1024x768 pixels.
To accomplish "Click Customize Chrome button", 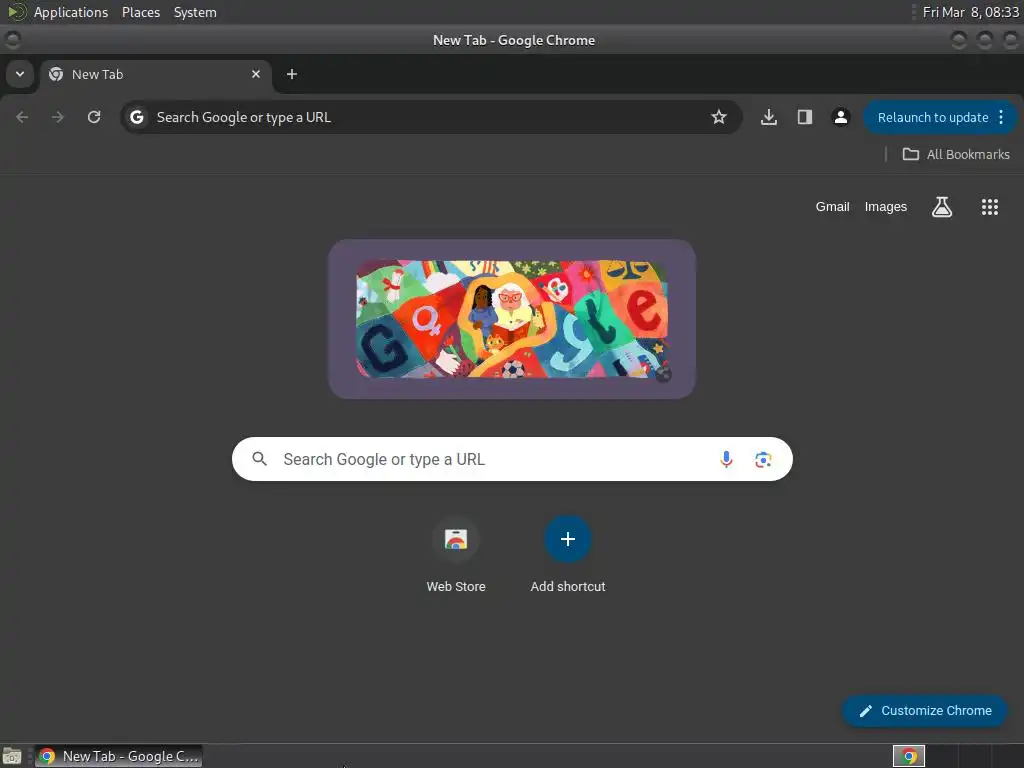I will pyautogui.click(x=925, y=711).
